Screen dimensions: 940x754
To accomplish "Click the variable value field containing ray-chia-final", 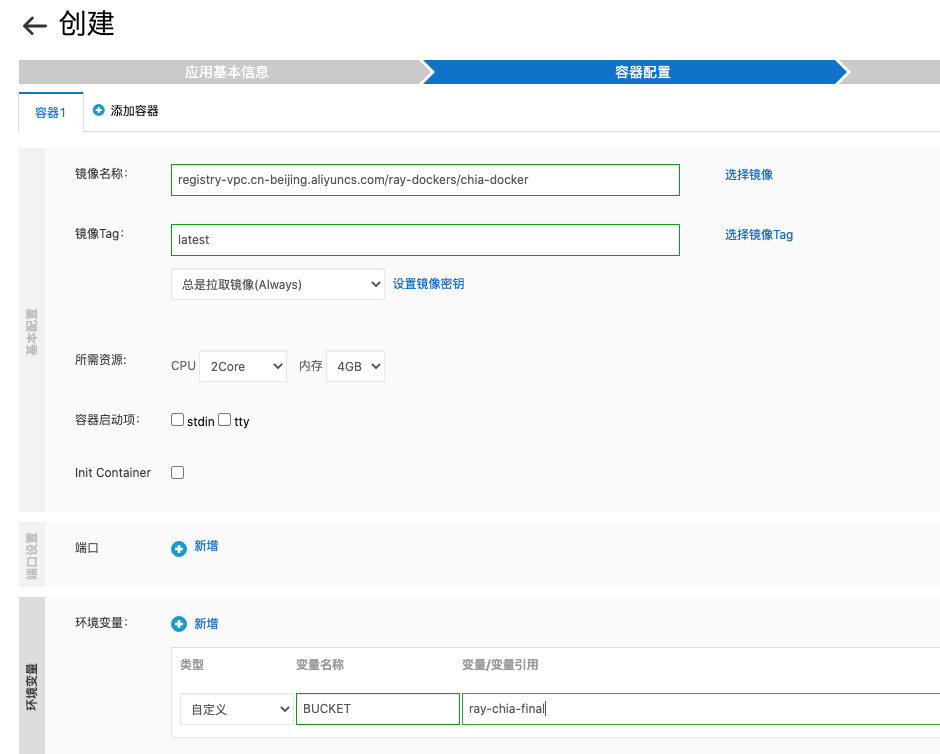I will coord(700,709).
